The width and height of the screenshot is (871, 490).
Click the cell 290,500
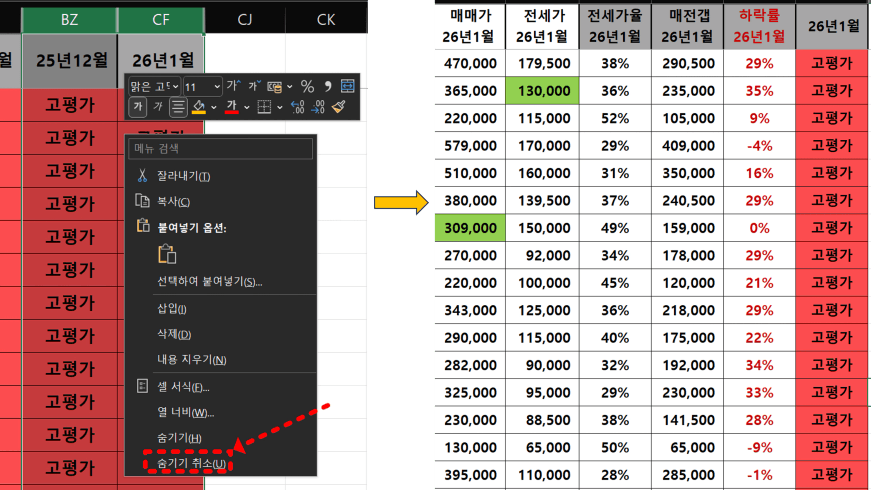tap(688, 63)
